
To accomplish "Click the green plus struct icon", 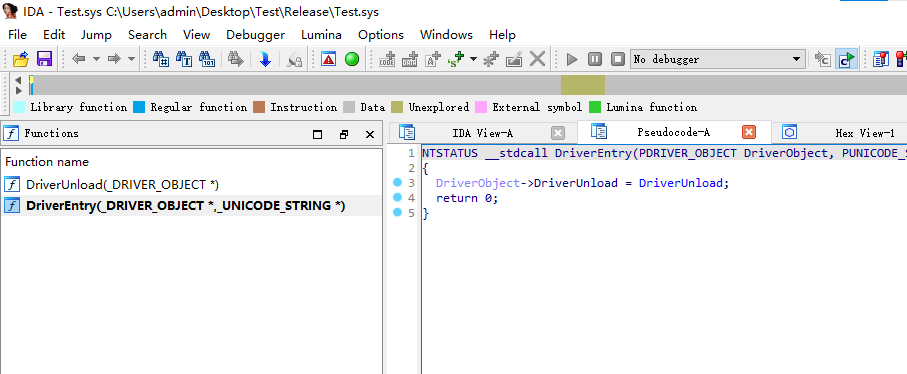I will (456, 59).
